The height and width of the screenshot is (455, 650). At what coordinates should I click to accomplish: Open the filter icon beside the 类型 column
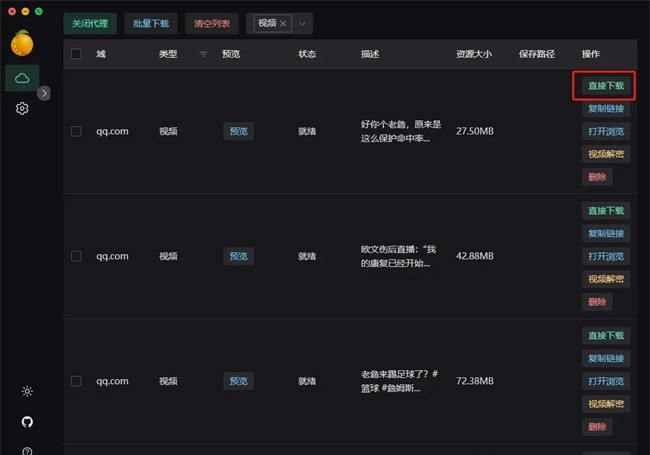tap(203, 54)
